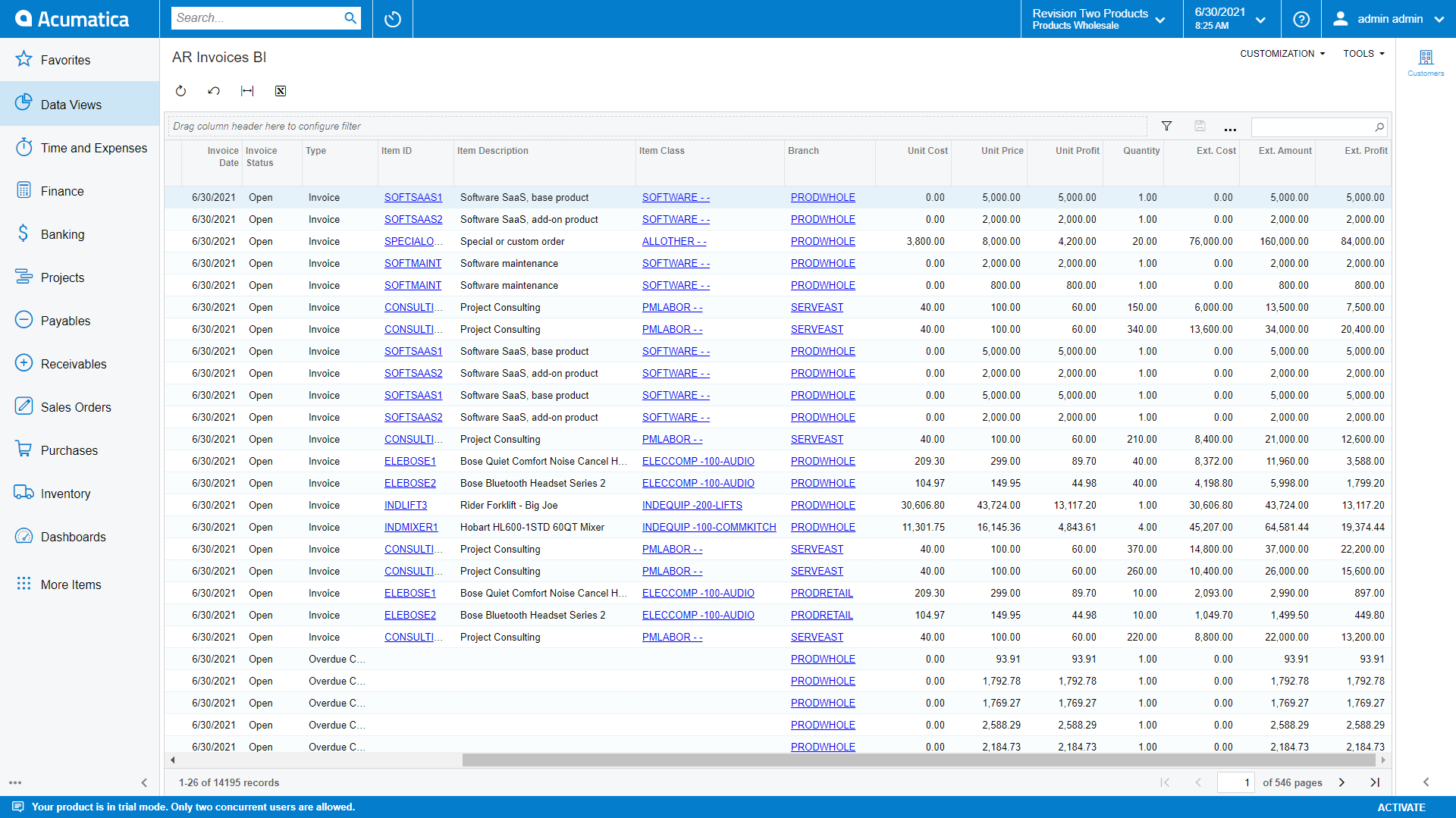Fit column widths using the resize icon
Image resolution: width=1456 pixels, height=818 pixels.
(x=247, y=91)
